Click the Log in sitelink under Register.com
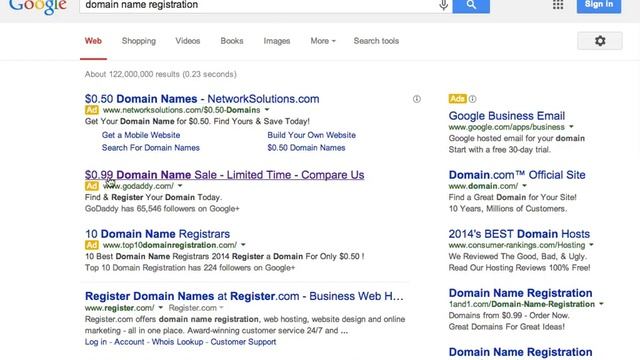 click(96, 342)
